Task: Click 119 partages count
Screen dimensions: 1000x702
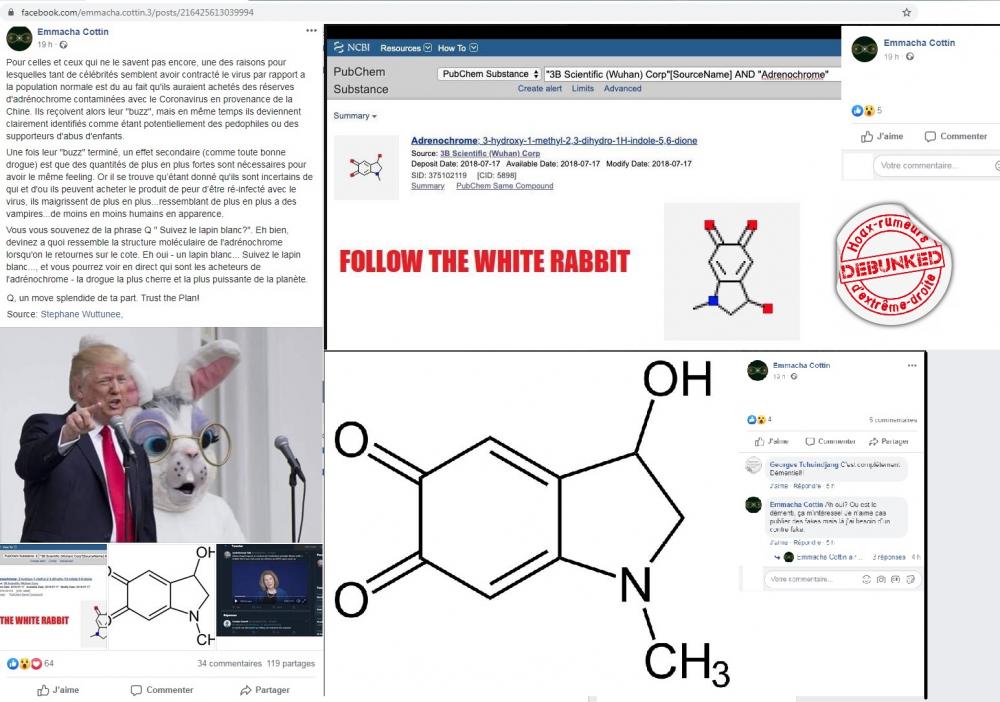Action: pos(291,664)
